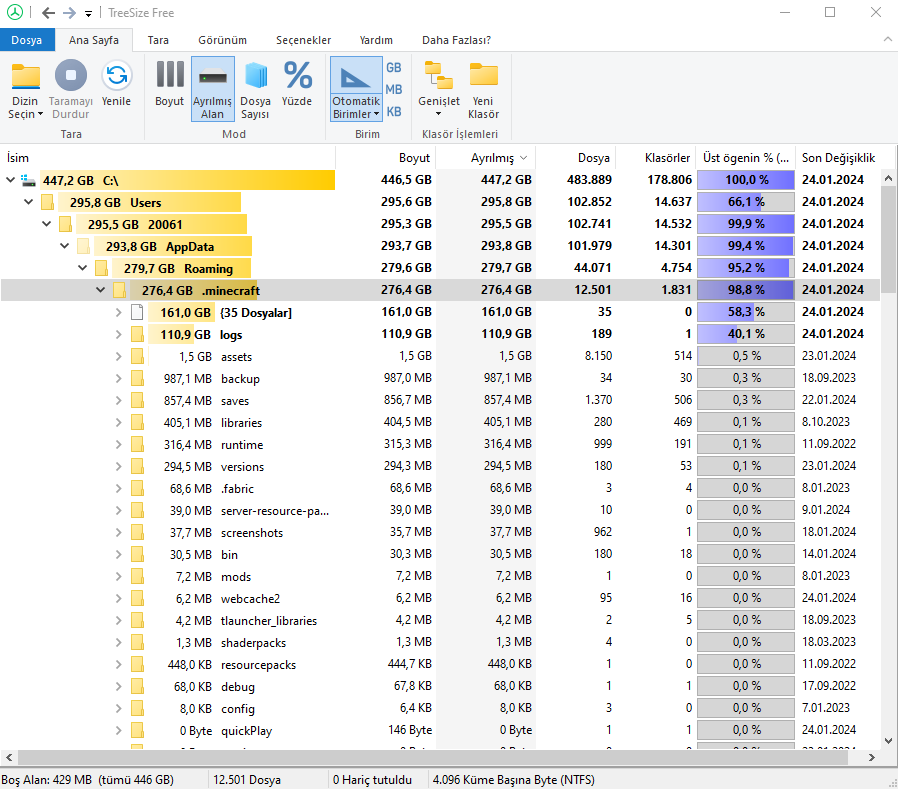Set units to KB
This screenshot has height=789, width=898.
pyautogui.click(x=393, y=112)
